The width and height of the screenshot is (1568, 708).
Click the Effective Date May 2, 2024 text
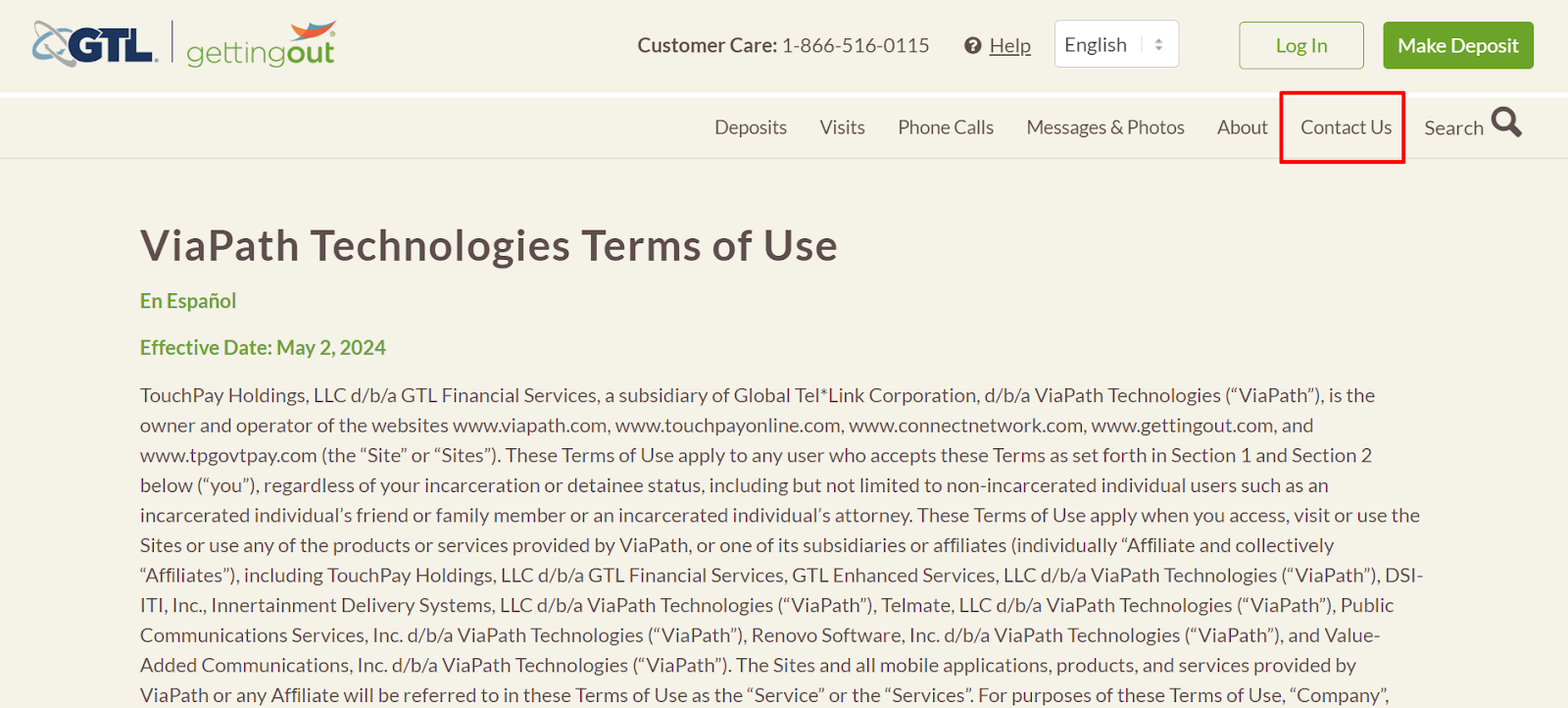point(263,348)
